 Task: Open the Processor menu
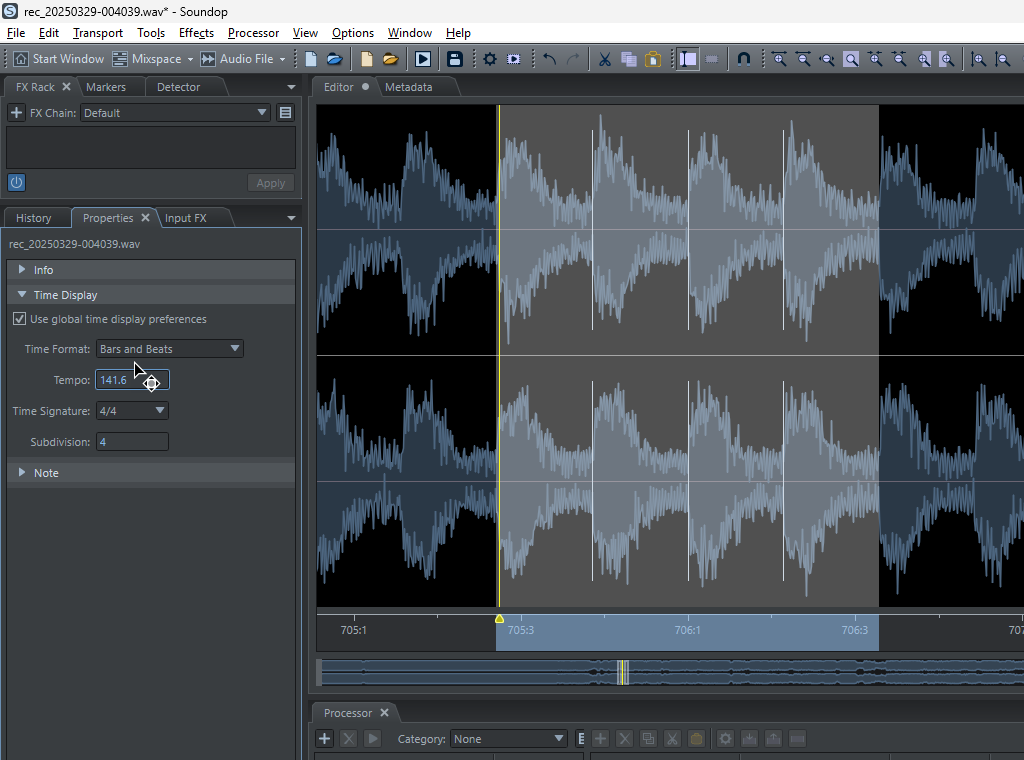pos(253,33)
